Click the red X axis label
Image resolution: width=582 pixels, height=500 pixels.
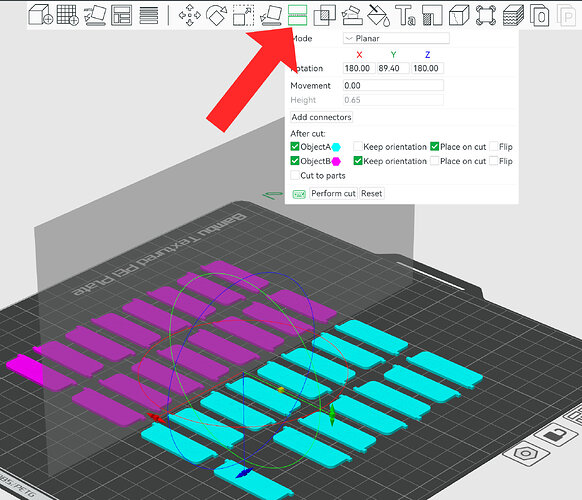(359, 55)
